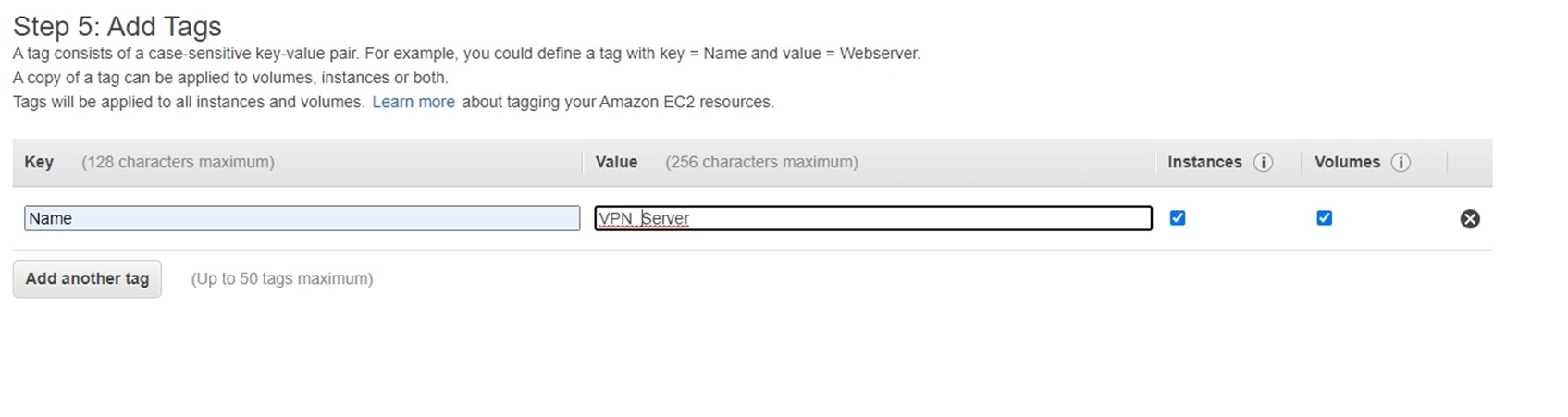Image resolution: width=1568 pixels, height=417 pixels.
Task: Remove the Name tag row
Action: (x=1469, y=218)
